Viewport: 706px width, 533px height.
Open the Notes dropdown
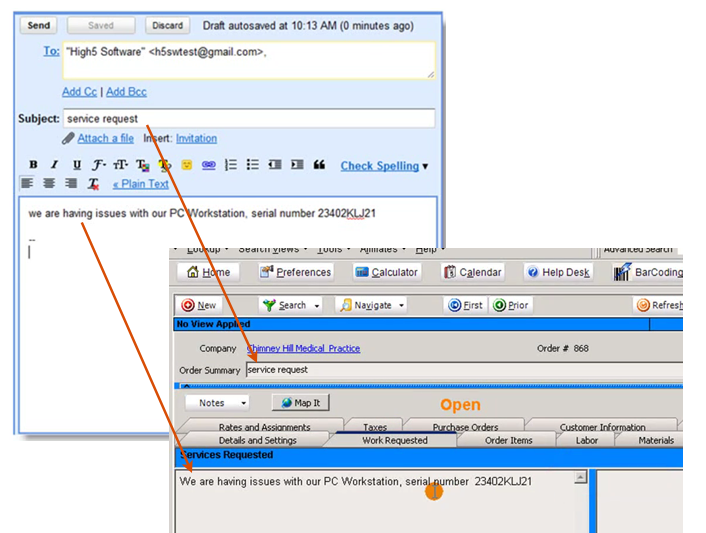[217, 403]
